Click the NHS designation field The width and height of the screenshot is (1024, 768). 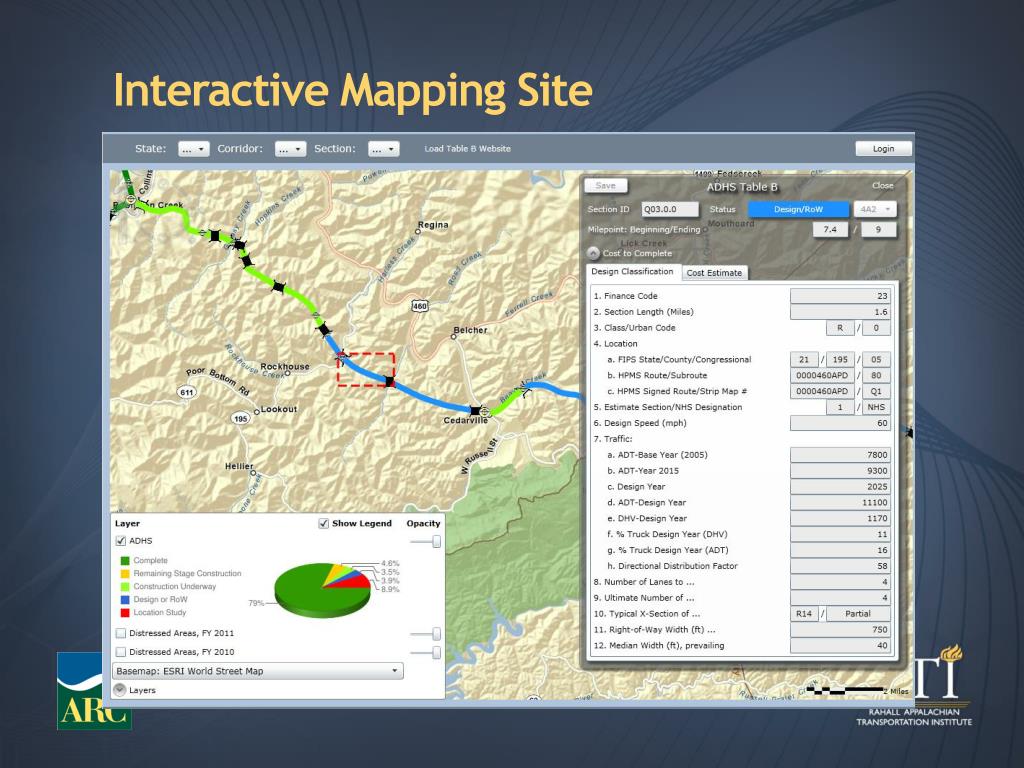[876, 407]
